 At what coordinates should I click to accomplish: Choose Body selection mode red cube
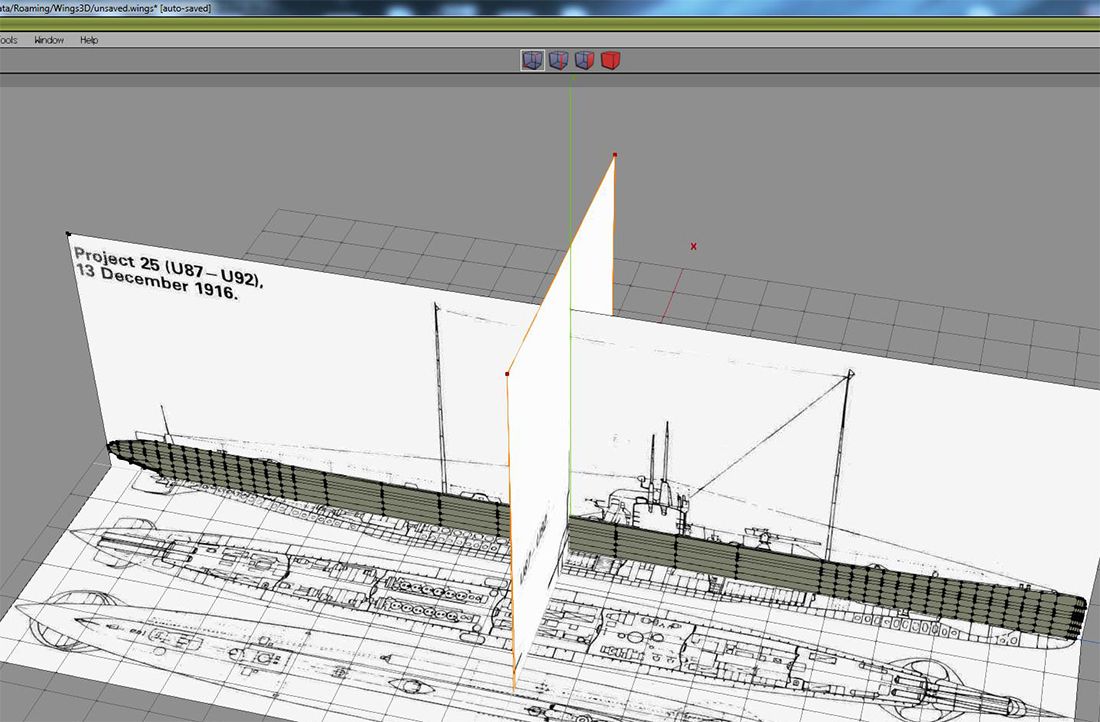coord(610,60)
